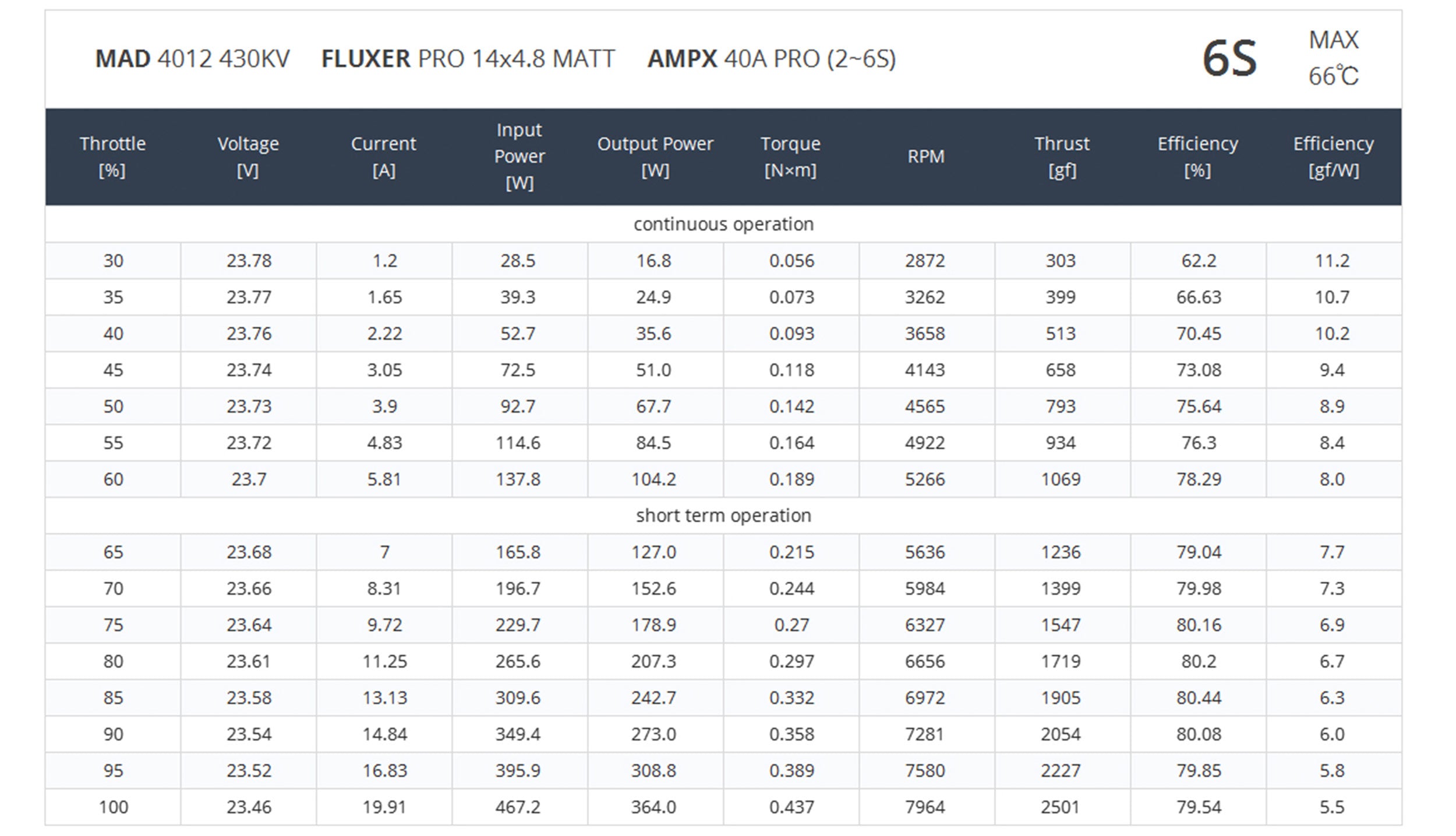Select the Thrust [gf] column header
The image size is (1456, 836).
1062,157
